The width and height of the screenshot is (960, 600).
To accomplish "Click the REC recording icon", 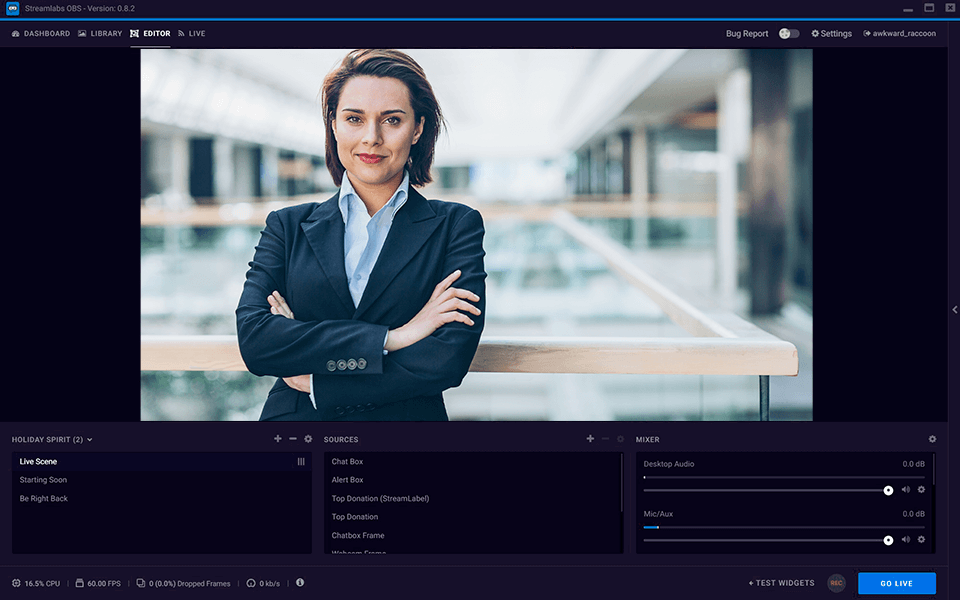I will (835, 583).
